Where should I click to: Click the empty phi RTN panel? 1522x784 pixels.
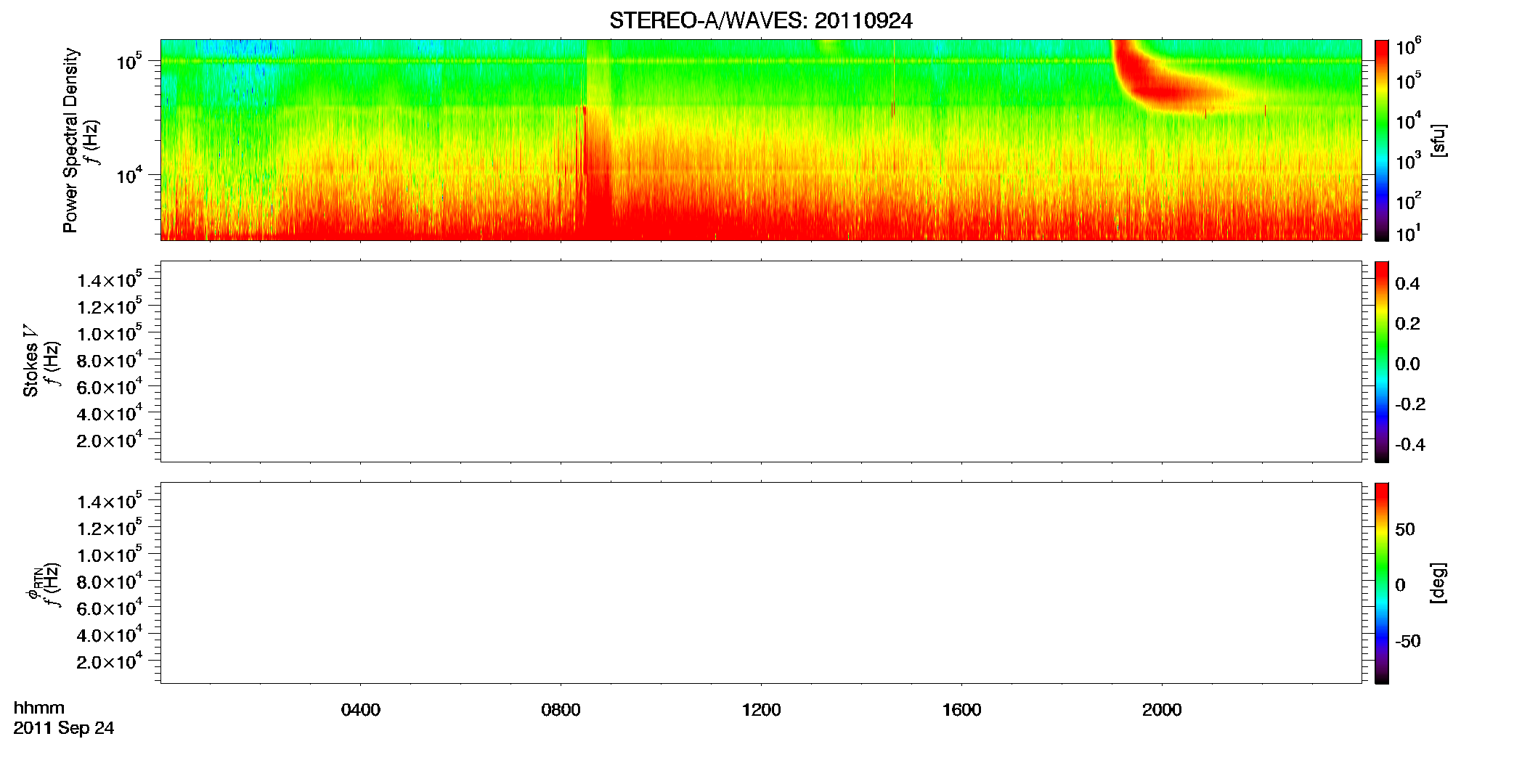pyautogui.click(x=760, y=583)
